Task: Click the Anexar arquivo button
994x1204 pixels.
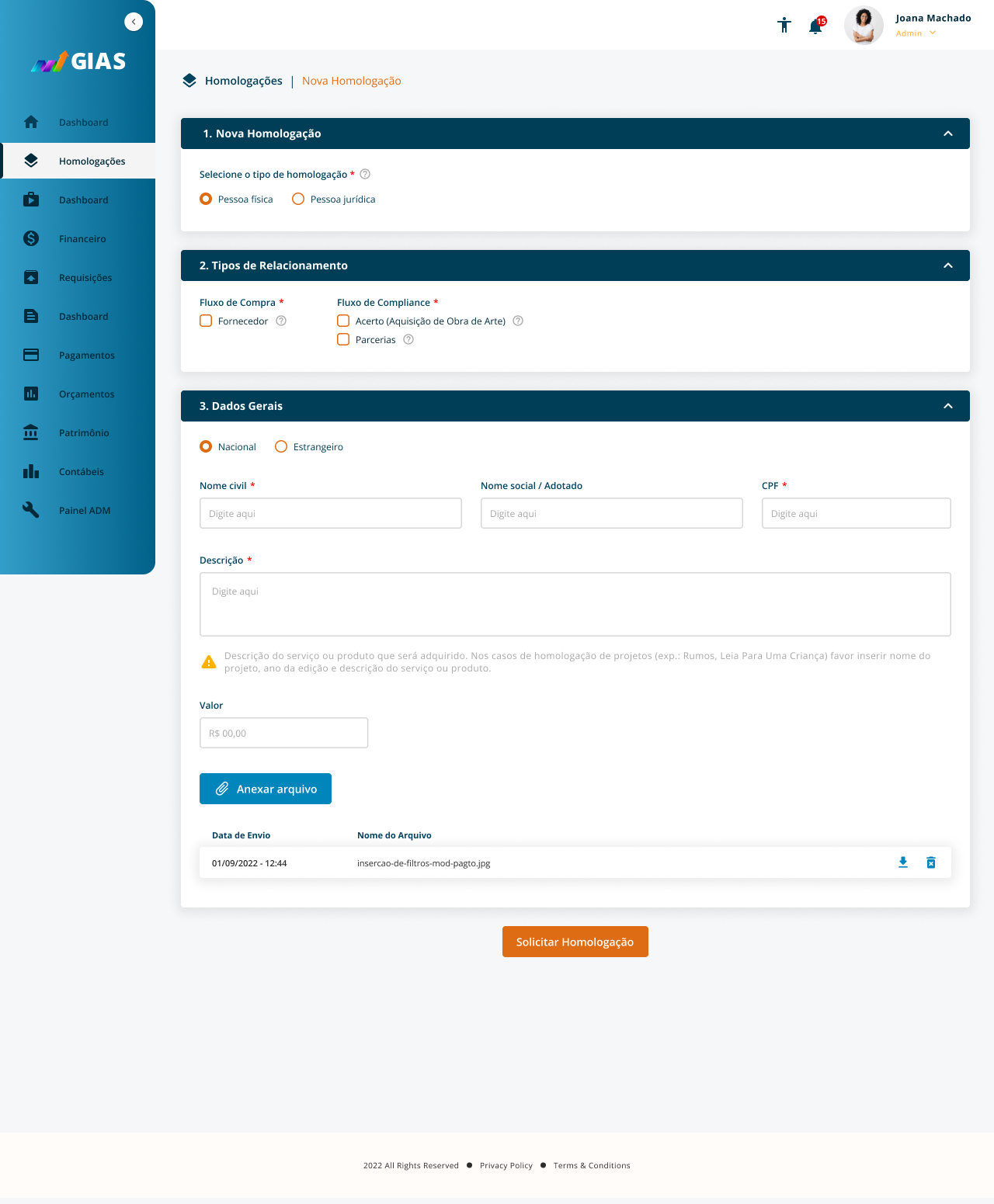Action: point(266,789)
